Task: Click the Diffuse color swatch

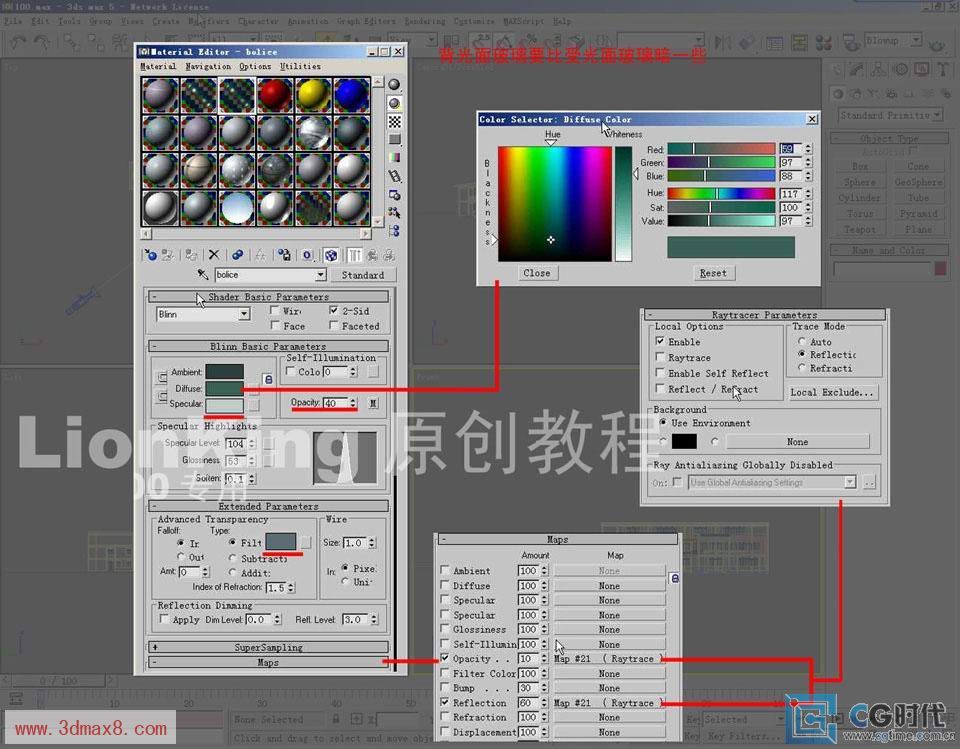Action: (x=224, y=388)
